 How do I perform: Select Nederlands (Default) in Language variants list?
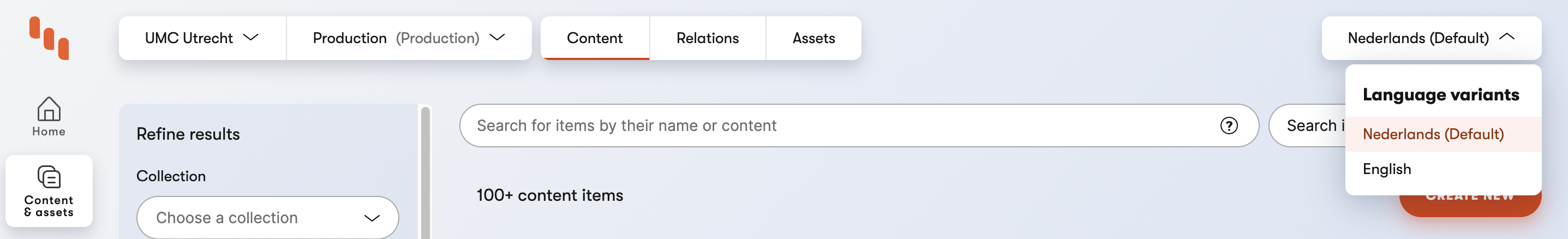tap(1433, 134)
